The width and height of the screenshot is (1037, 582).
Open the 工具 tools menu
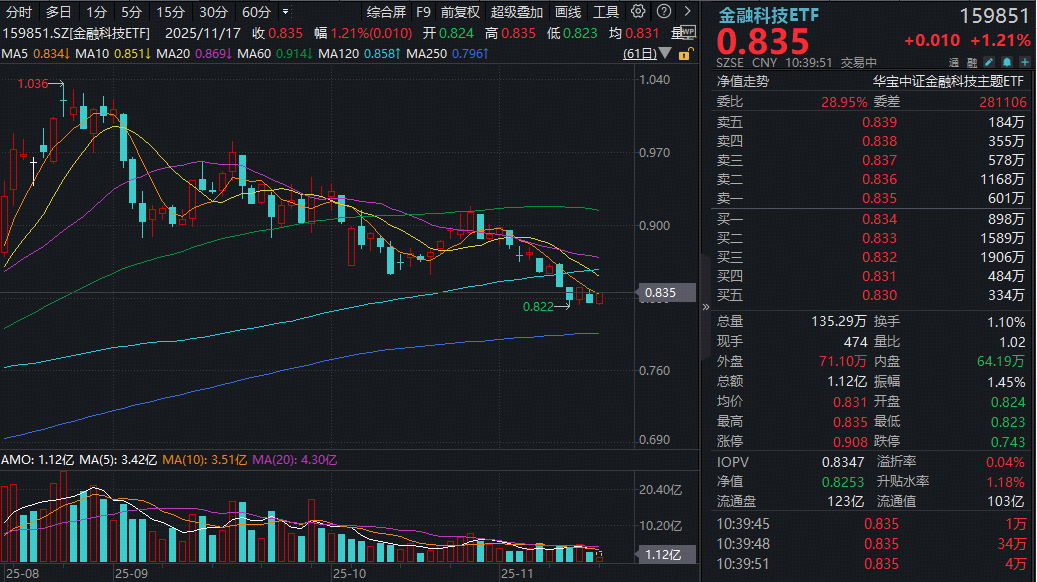click(606, 12)
